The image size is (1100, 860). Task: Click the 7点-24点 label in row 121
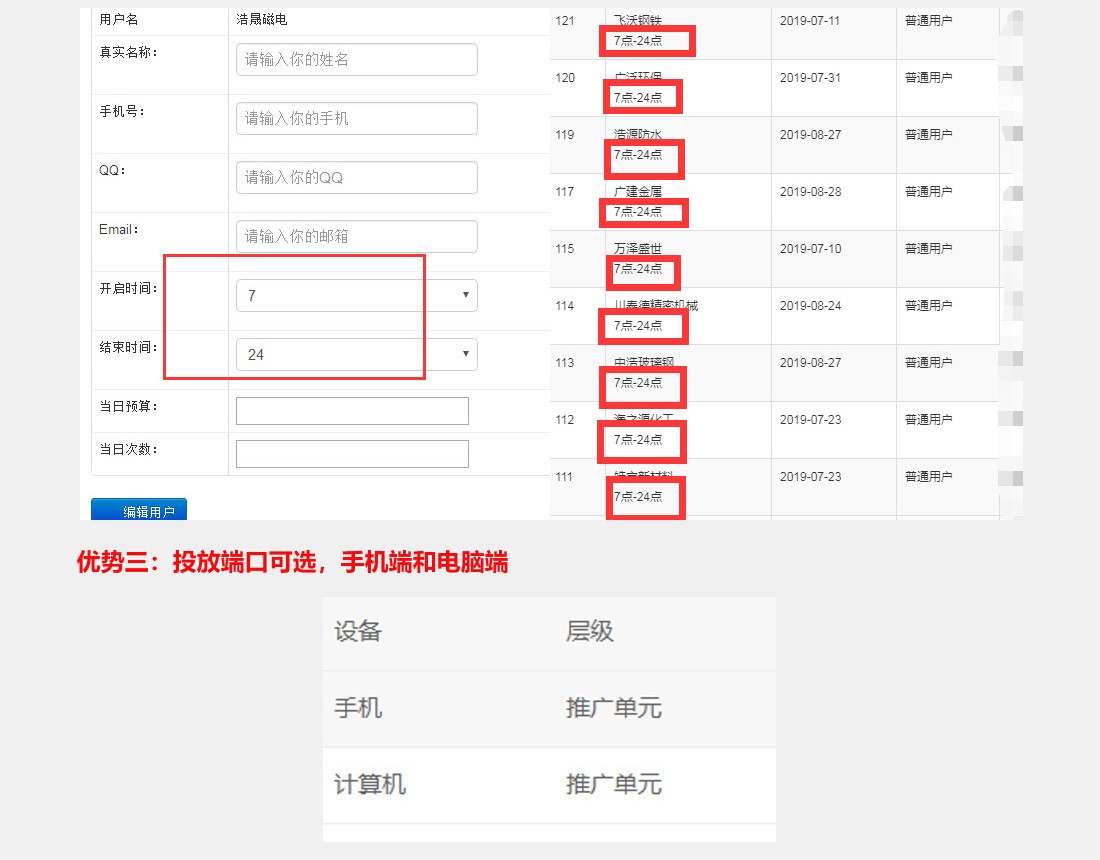638,41
